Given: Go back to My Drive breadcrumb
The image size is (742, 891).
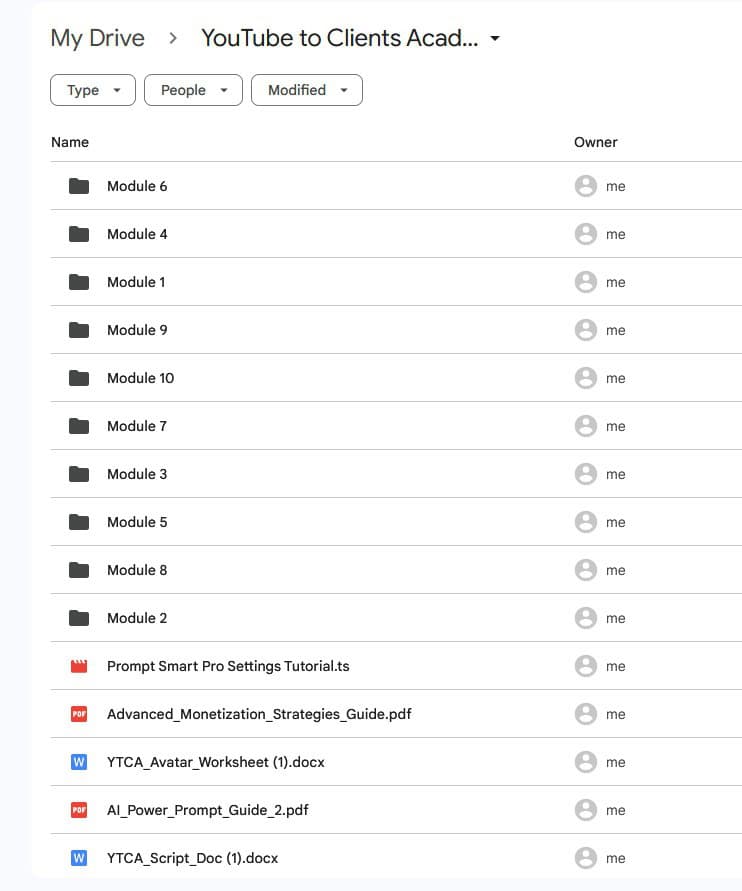Looking at the screenshot, I should [97, 39].
